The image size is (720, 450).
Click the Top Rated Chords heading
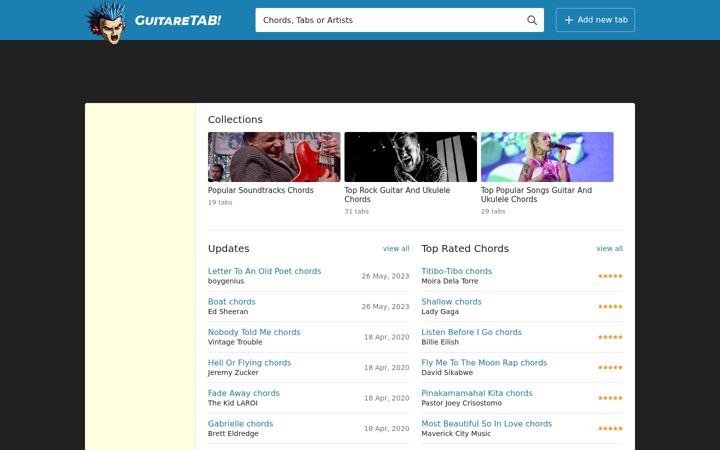465,248
